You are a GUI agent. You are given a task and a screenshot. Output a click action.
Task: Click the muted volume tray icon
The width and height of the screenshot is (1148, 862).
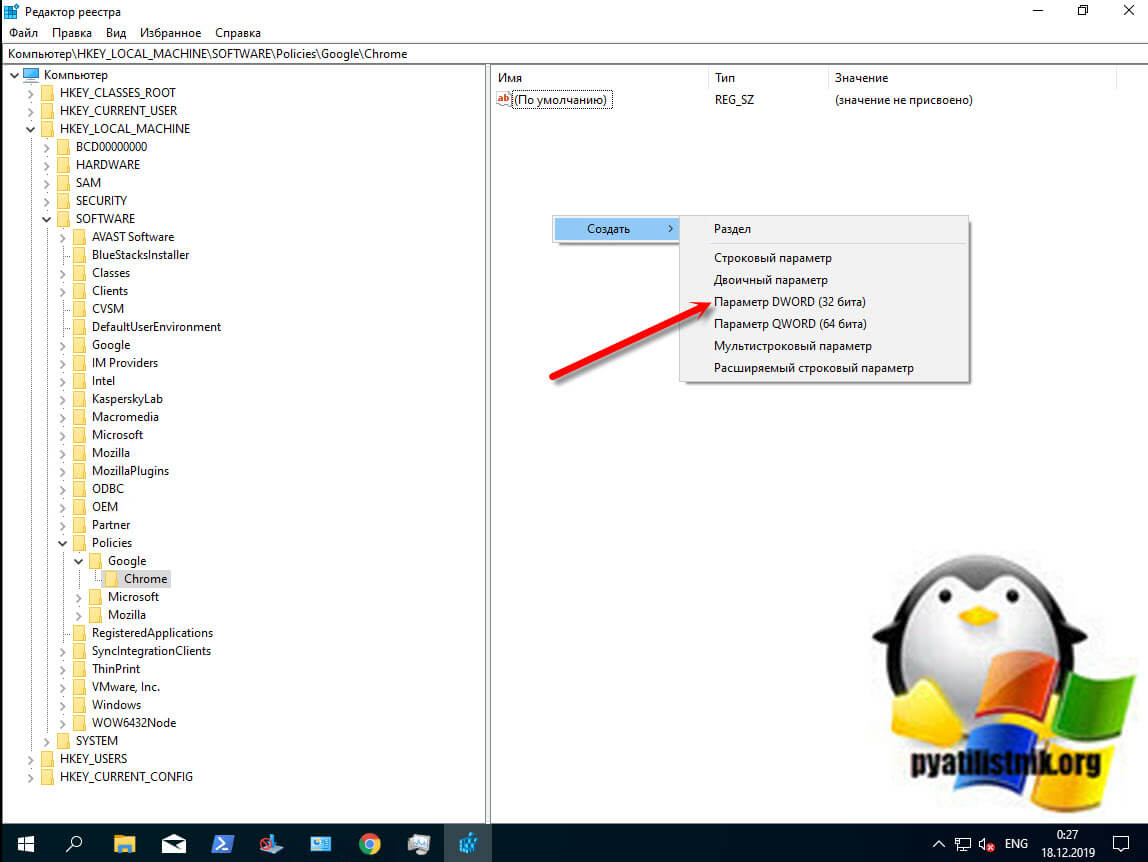[x=987, y=844]
